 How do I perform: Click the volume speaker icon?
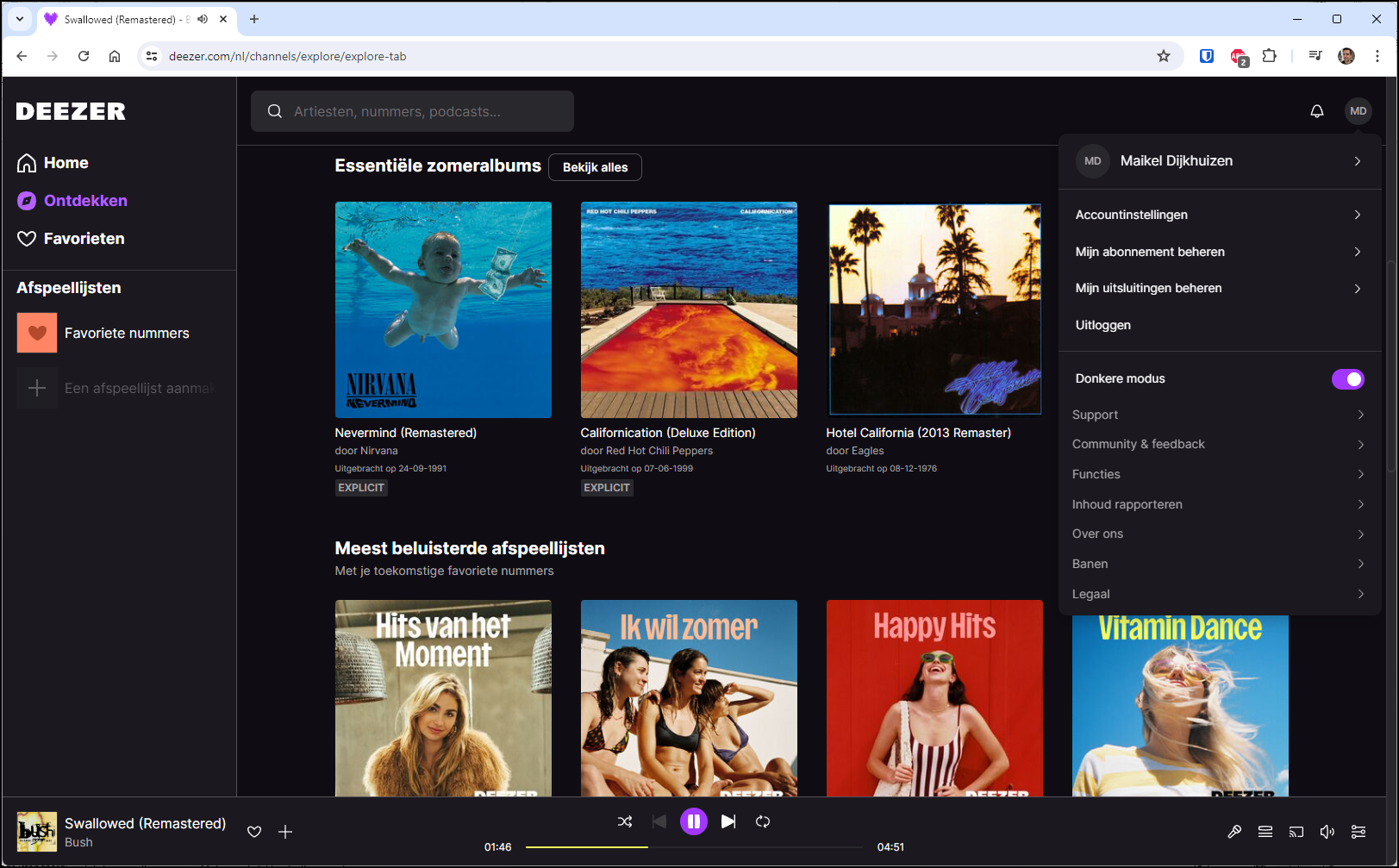(x=1327, y=832)
